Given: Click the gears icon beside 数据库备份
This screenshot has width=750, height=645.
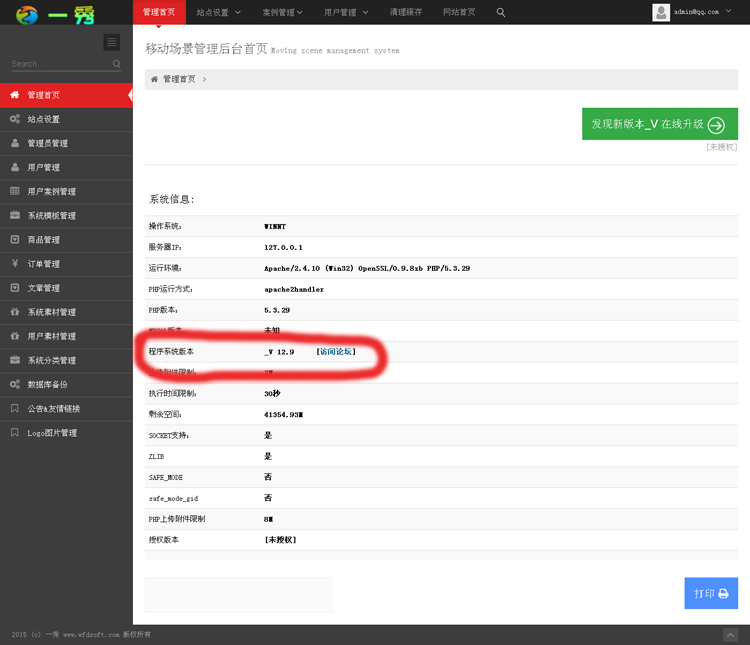Looking at the screenshot, I should (x=15, y=384).
